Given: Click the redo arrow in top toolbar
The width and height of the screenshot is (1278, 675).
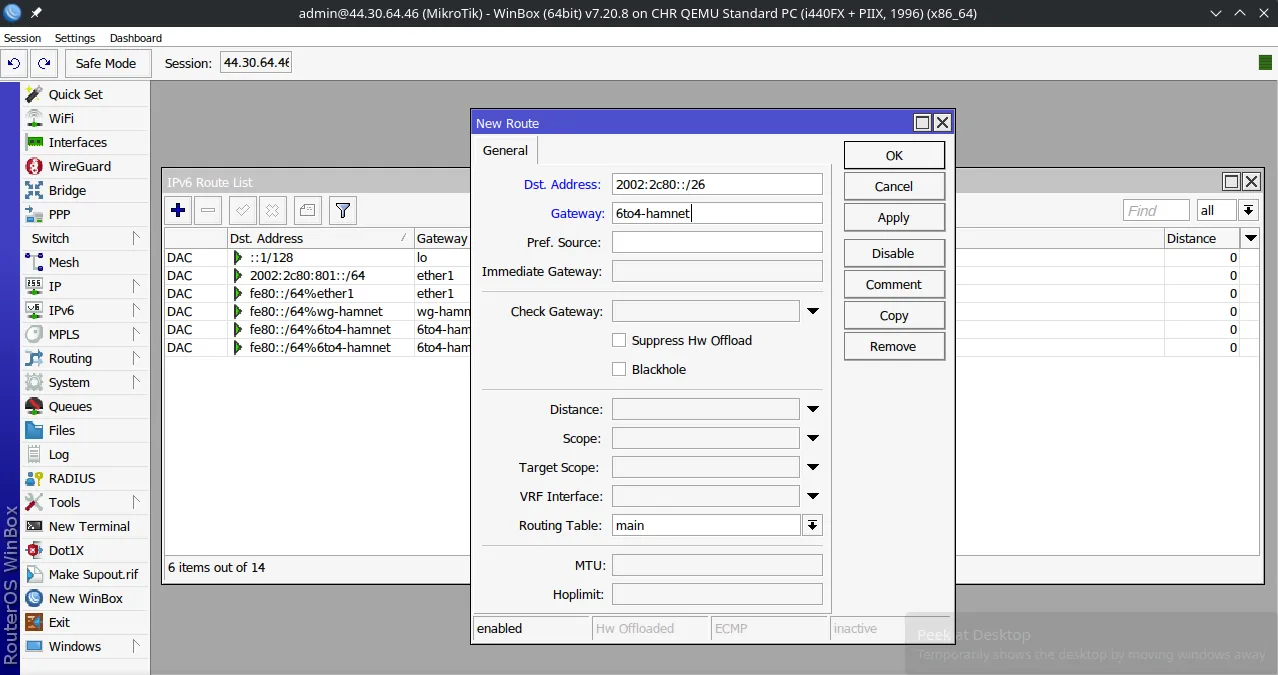Looking at the screenshot, I should pyautogui.click(x=44, y=63).
